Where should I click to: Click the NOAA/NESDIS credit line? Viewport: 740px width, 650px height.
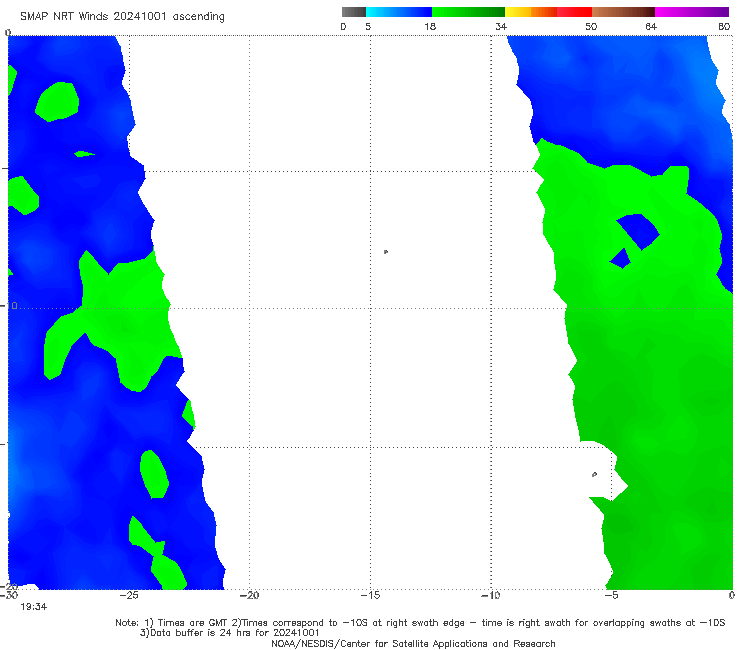pos(413,644)
